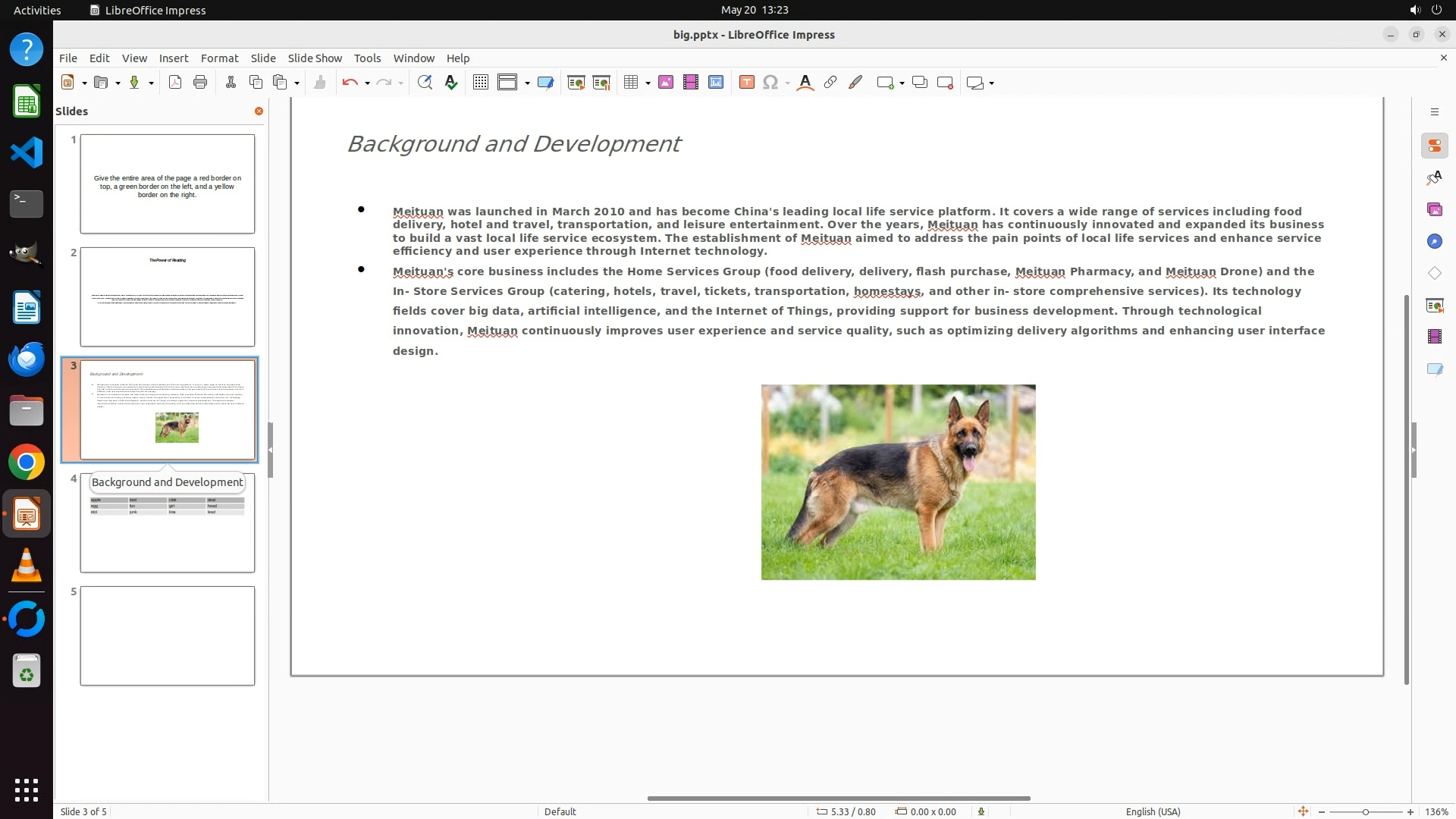Start presentation from first slide icon
This screenshot has height=819, width=1456.
pos(576,83)
